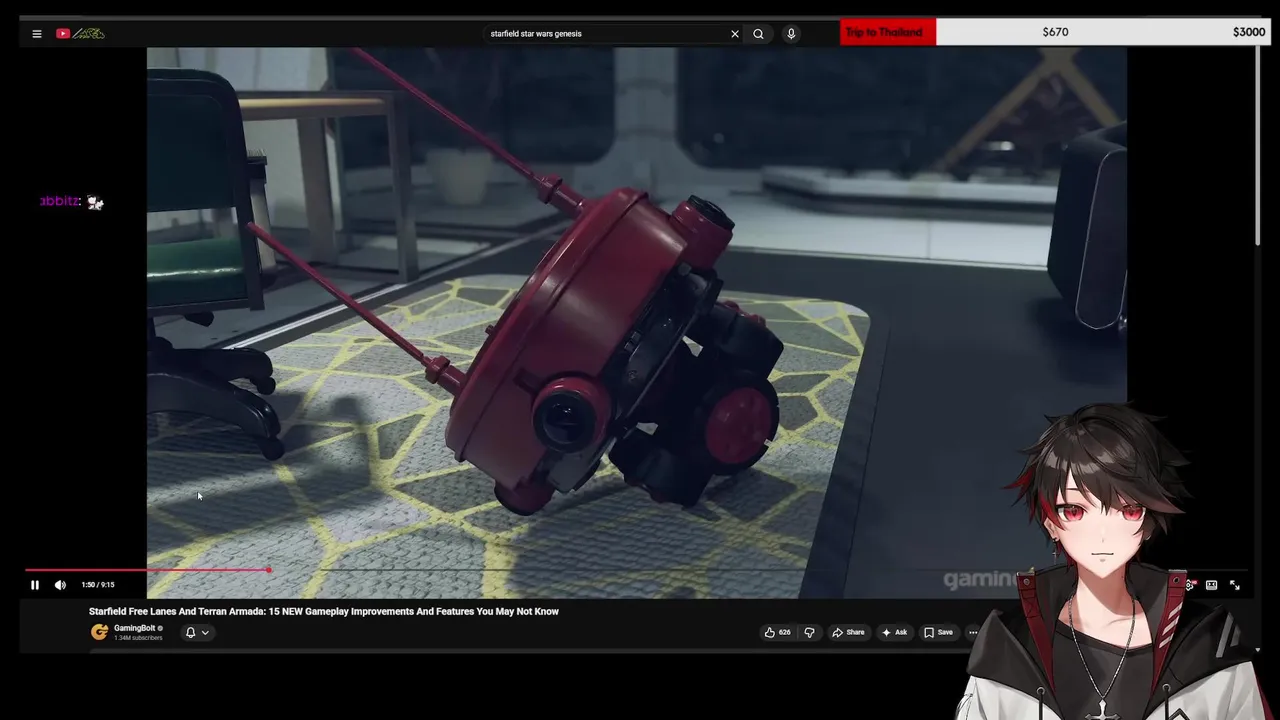The height and width of the screenshot is (720, 1280).
Task: Clear the search box with the X
Action: 735,34
